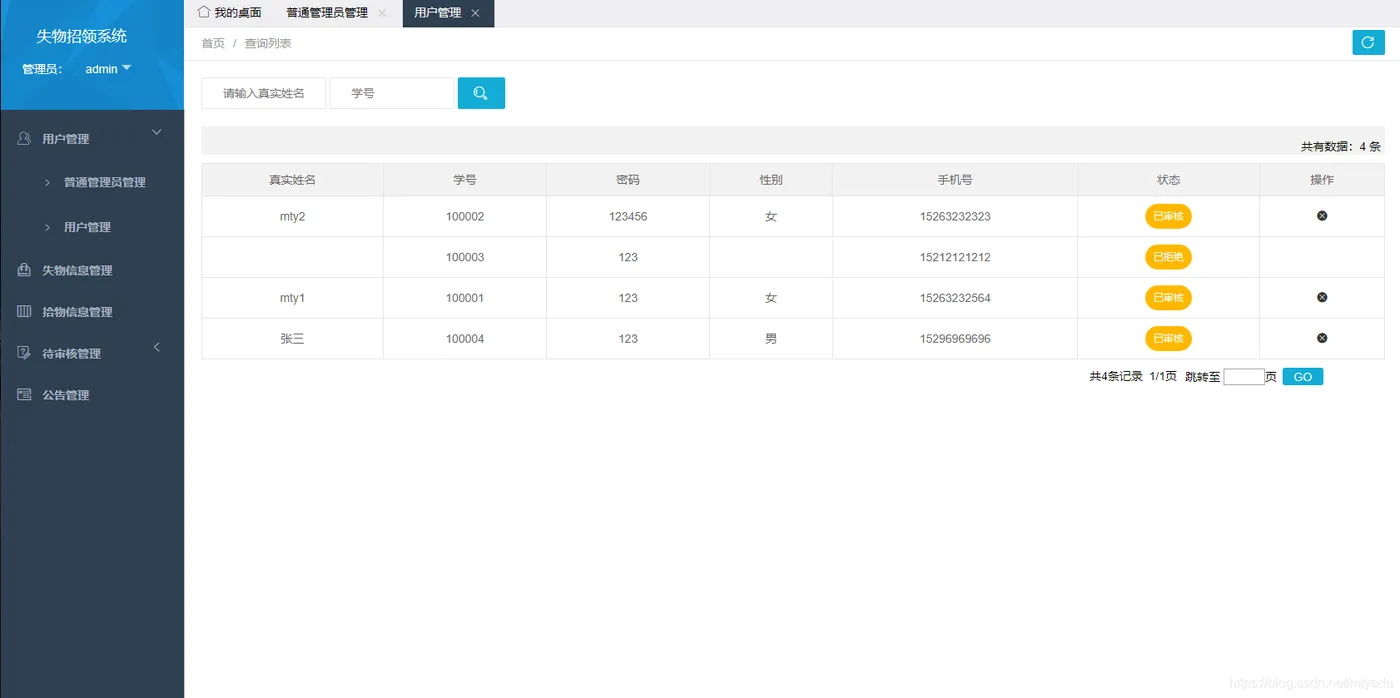1400x698 pixels.
Task: Click phone number 15263232564
Action: [x=955, y=298]
